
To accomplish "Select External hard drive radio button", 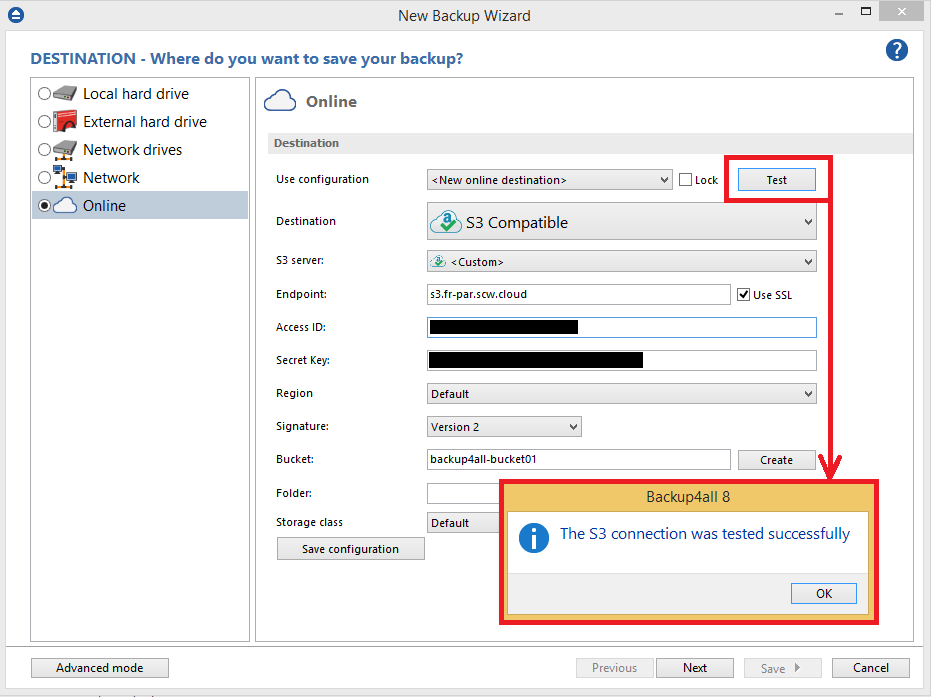I will pos(44,122).
